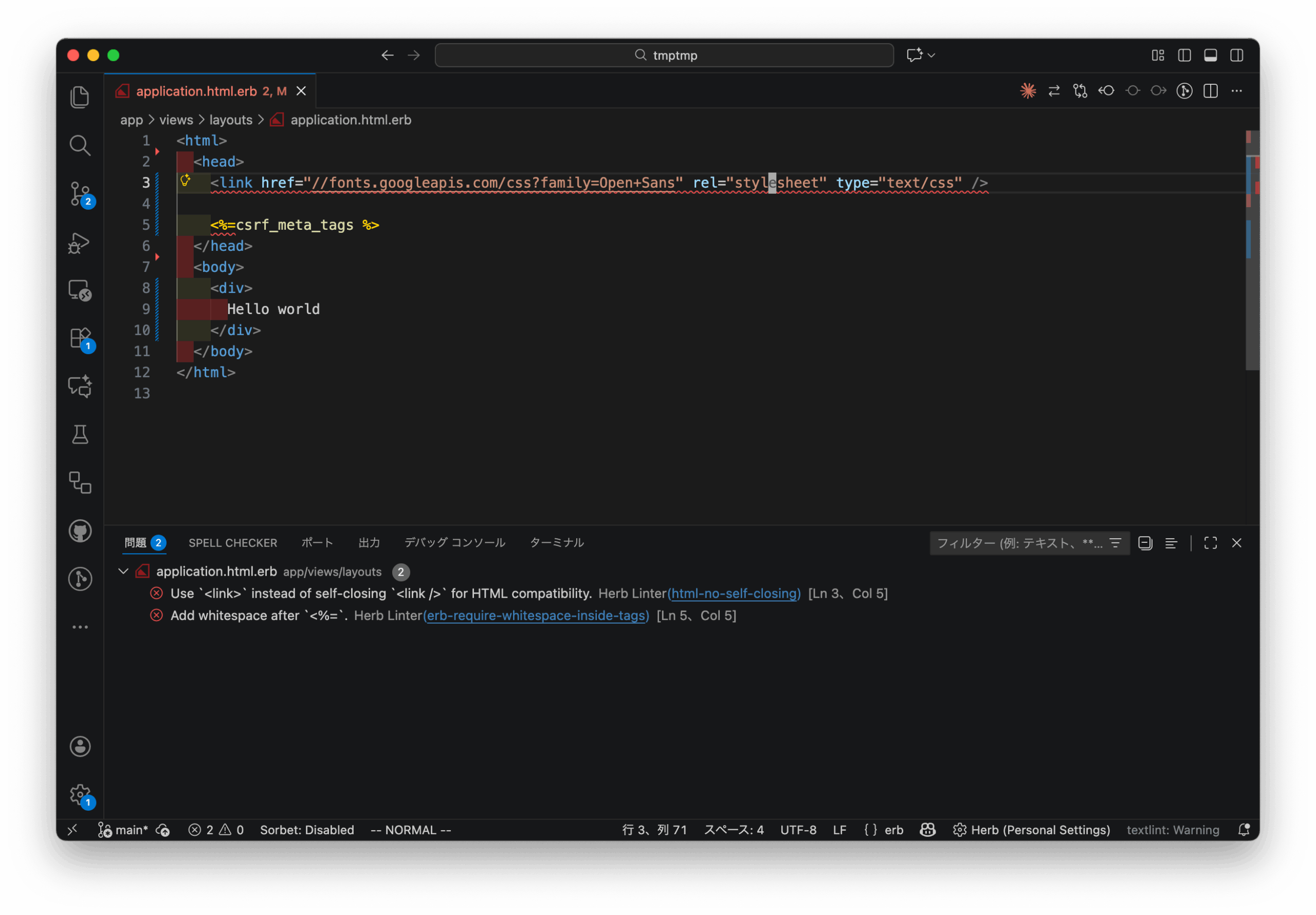
Task: Open the Source Control view
Action: (x=80, y=194)
